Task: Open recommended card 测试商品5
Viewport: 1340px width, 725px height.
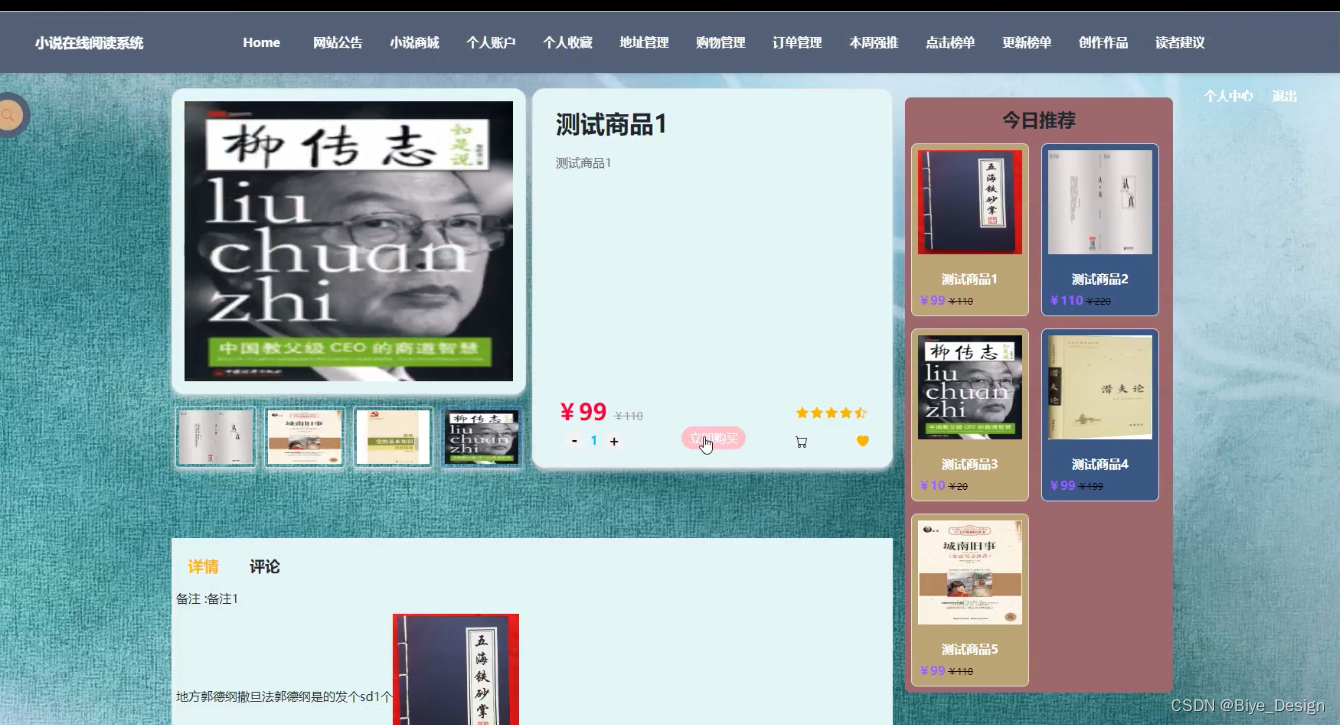Action: tap(970, 600)
